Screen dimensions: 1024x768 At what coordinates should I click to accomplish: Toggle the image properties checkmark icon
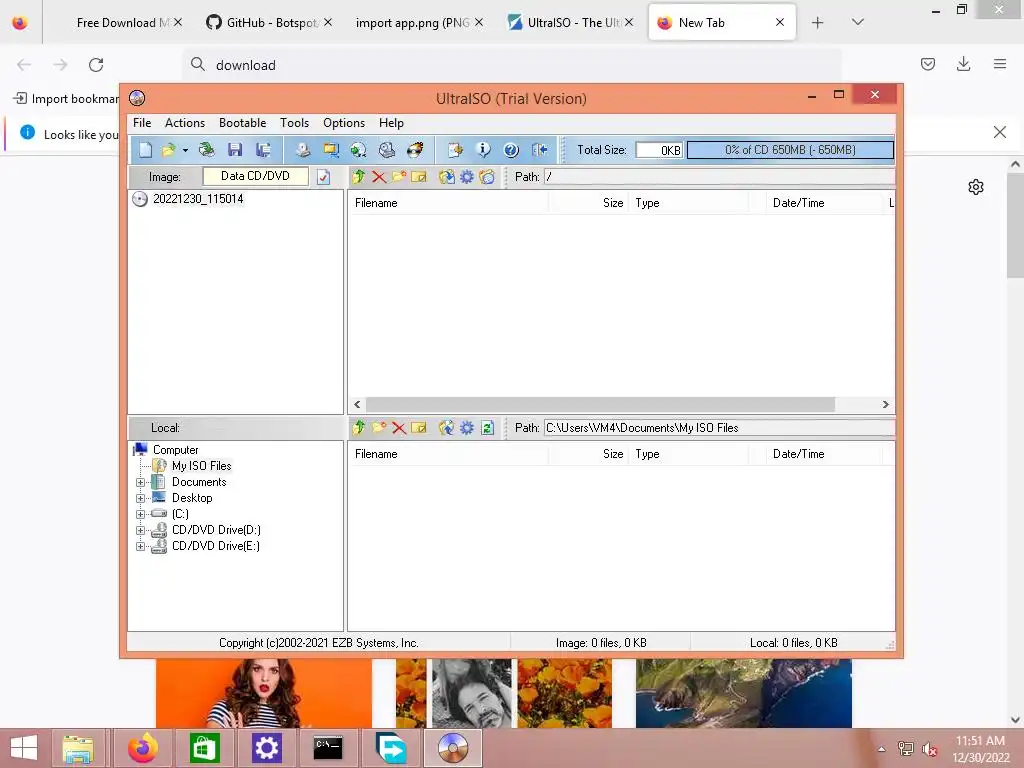[323, 177]
